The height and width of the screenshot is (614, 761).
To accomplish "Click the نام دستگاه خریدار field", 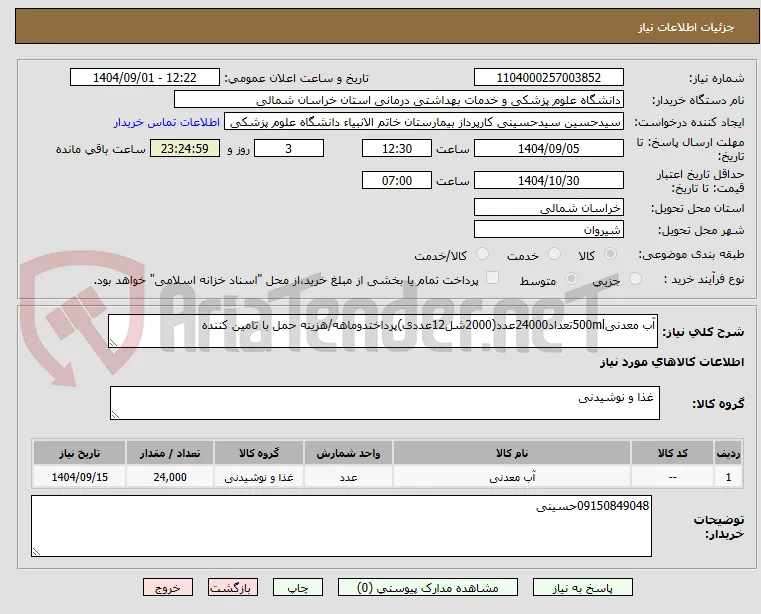I will 398,100.
